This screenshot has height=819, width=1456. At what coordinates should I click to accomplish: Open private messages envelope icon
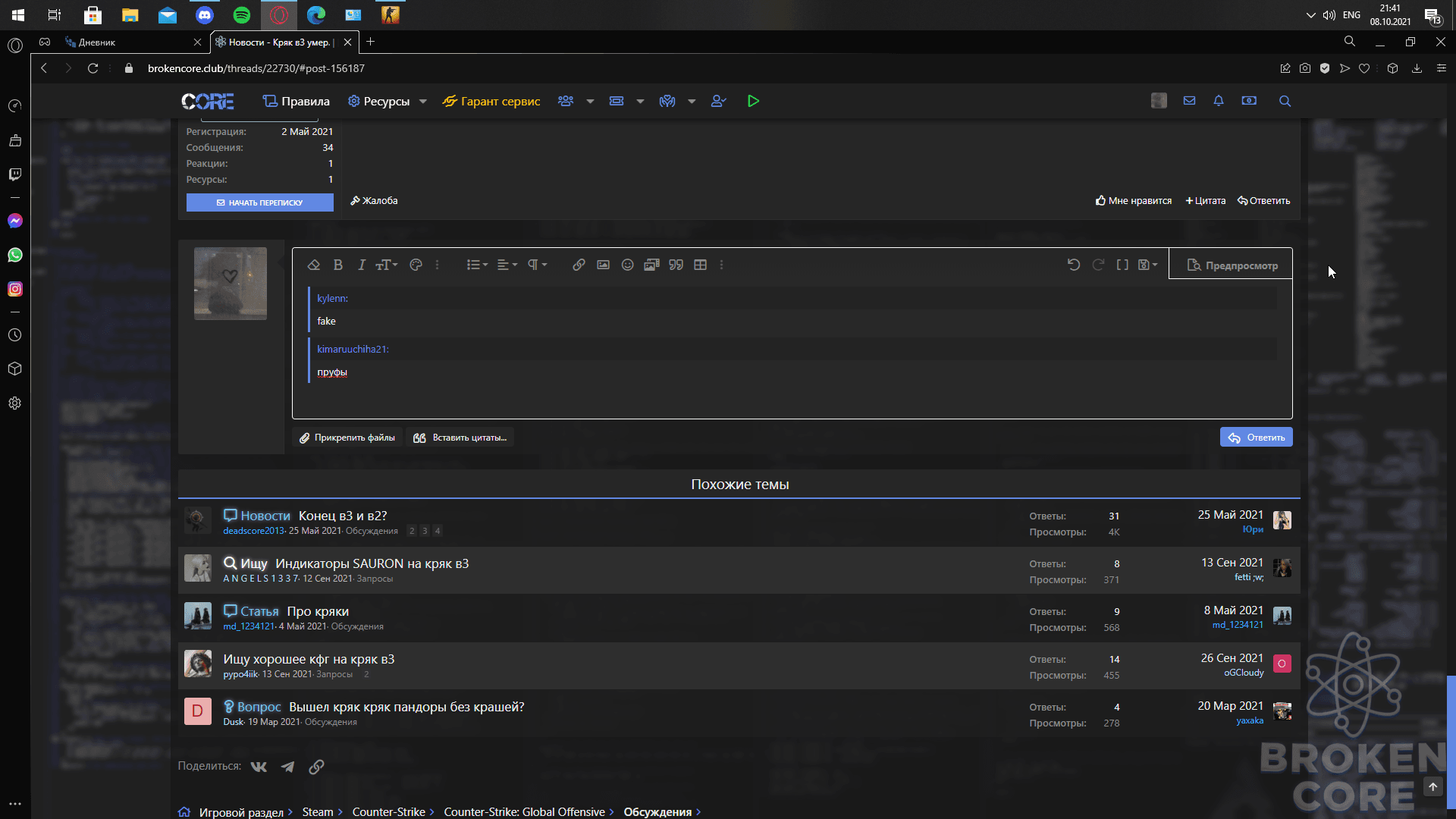tap(1189, 101)
